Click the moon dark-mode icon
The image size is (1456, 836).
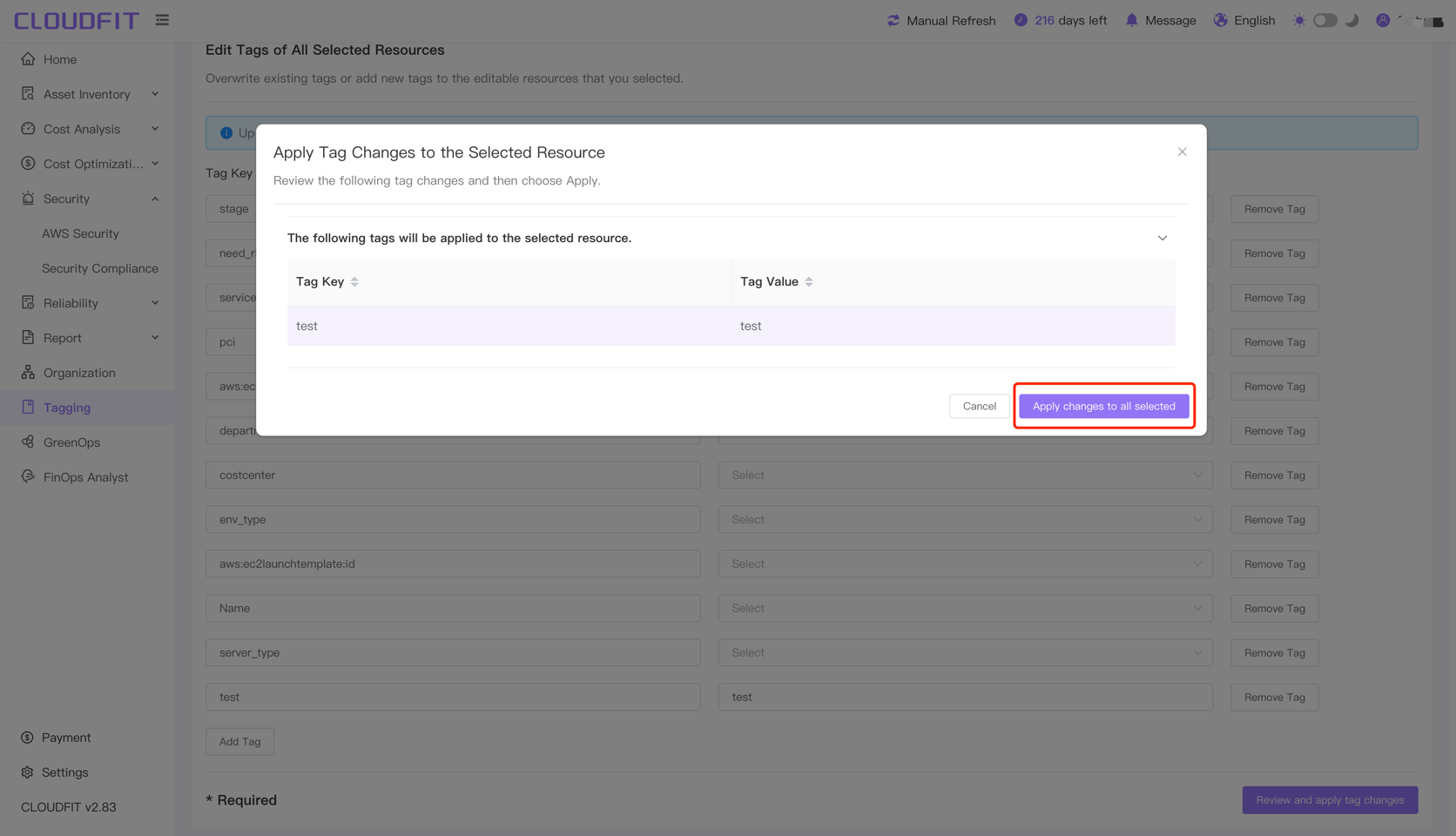pyautogui.click(x=1352, y=20)
